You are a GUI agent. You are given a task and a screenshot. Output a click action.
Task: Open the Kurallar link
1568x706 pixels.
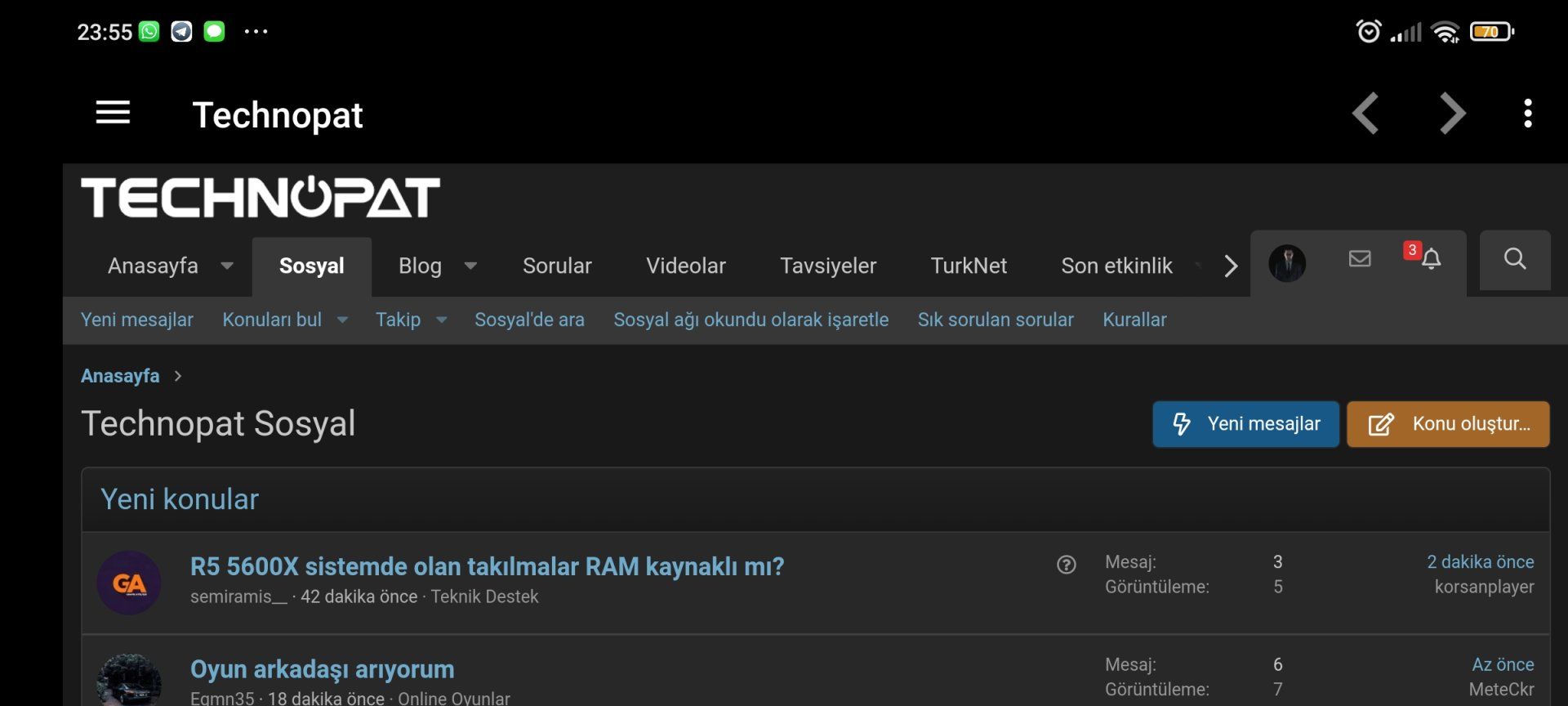tap(1134, 319)
